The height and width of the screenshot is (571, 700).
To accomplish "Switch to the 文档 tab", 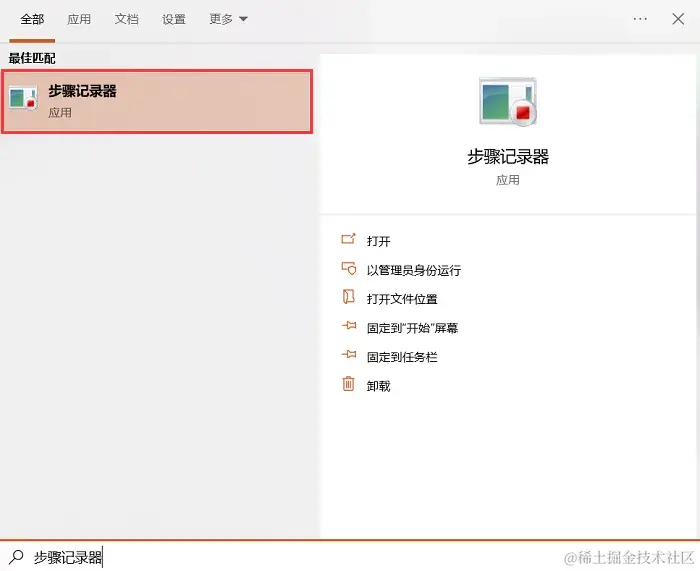I will point(126,19).
